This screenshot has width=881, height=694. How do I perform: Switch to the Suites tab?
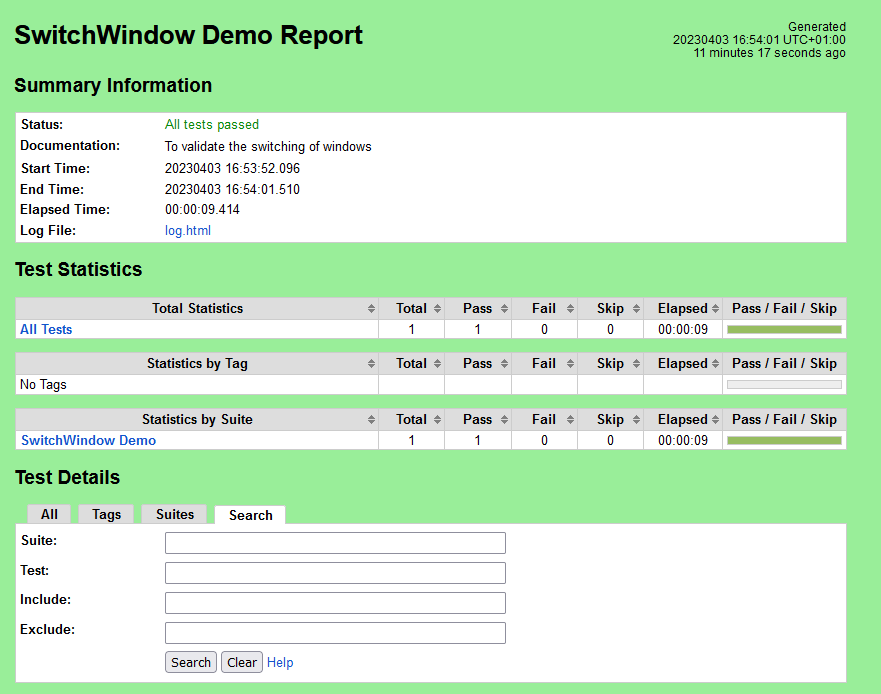175,514
